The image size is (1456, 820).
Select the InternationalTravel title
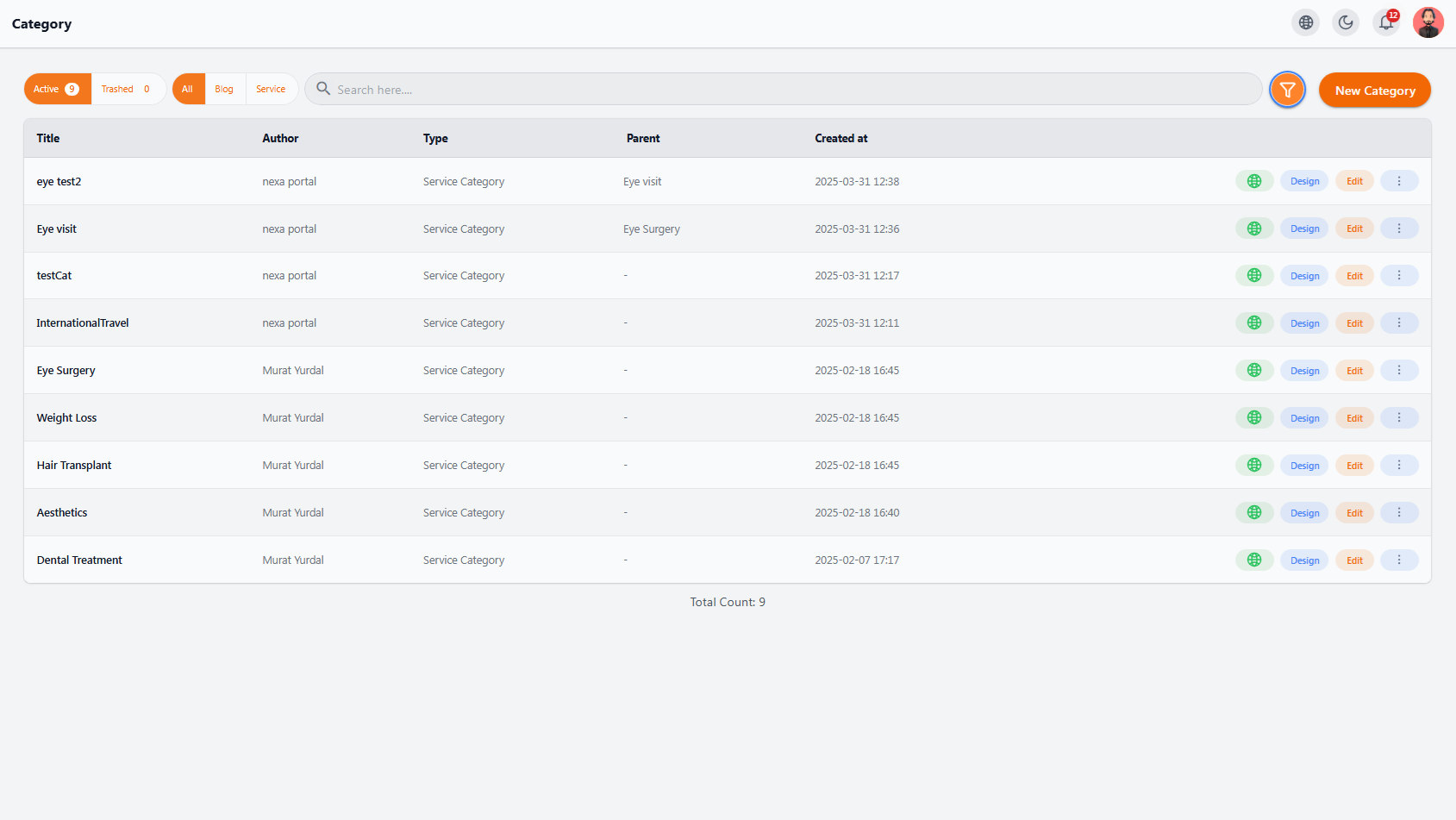point(83,322)
